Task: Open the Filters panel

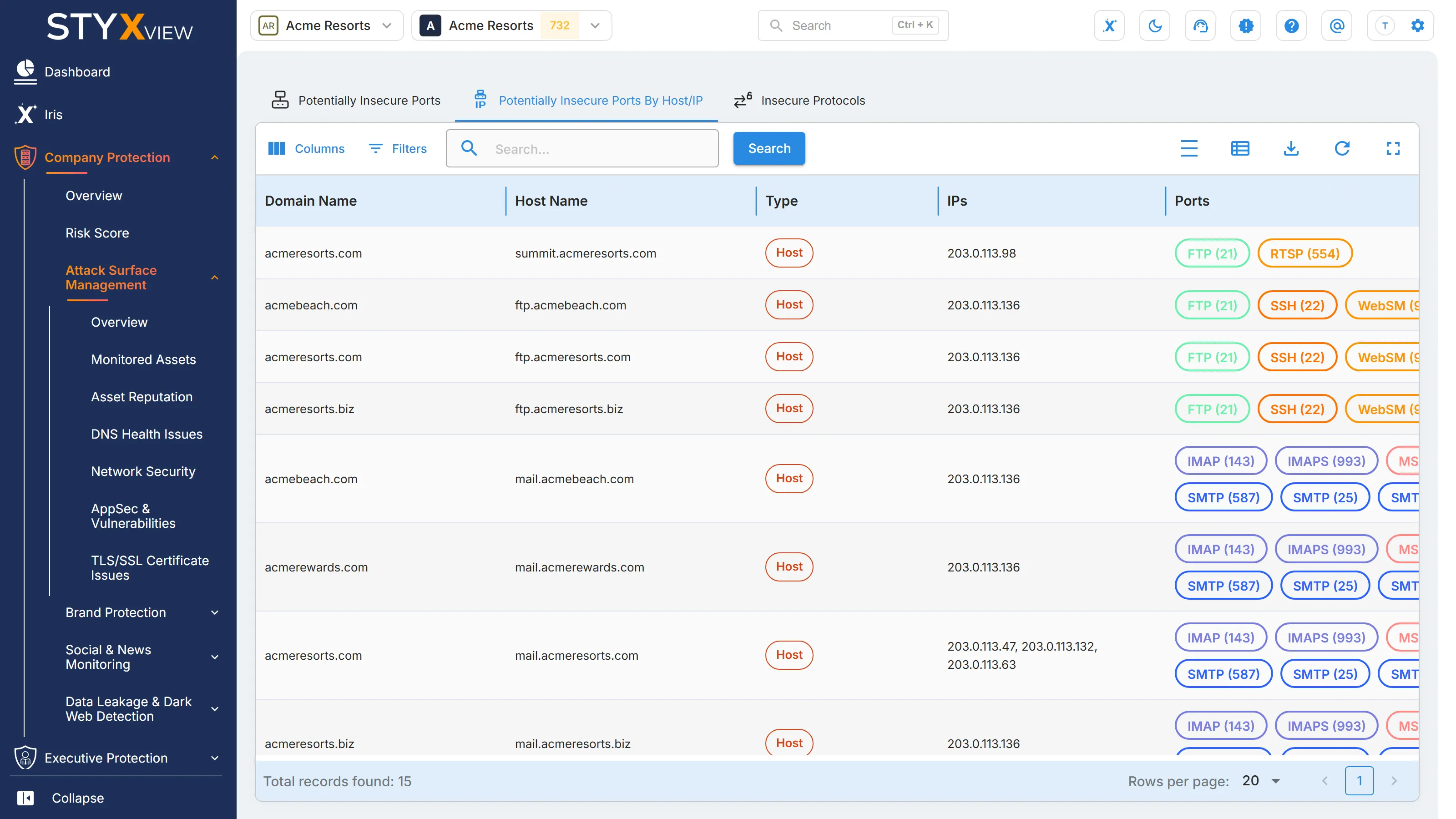Action: [x=398, y=148]
